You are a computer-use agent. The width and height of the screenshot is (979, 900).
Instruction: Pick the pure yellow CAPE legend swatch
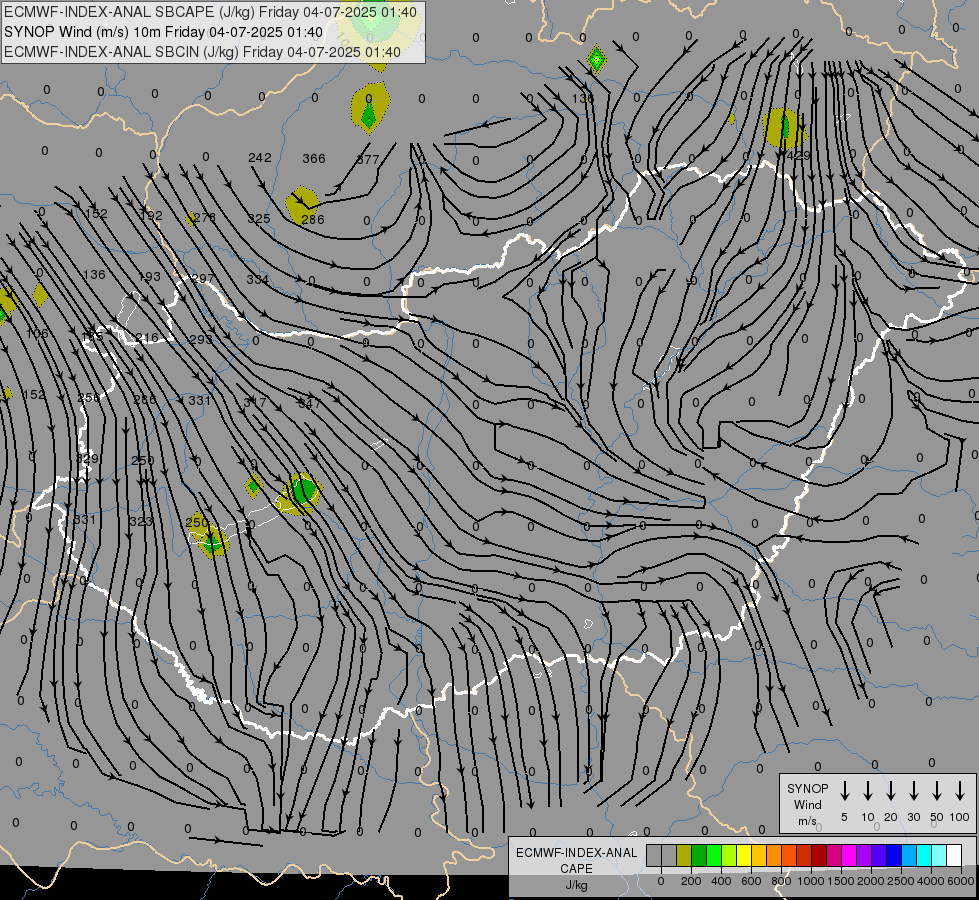click(x=744, y=855)
